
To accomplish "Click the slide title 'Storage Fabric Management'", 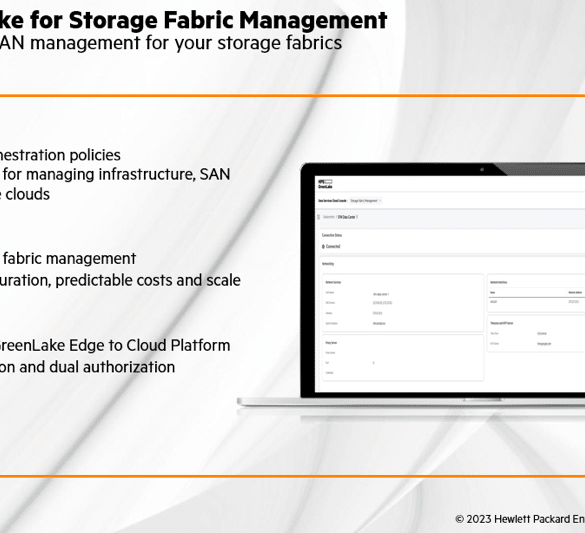I will [x=228, y=20].
